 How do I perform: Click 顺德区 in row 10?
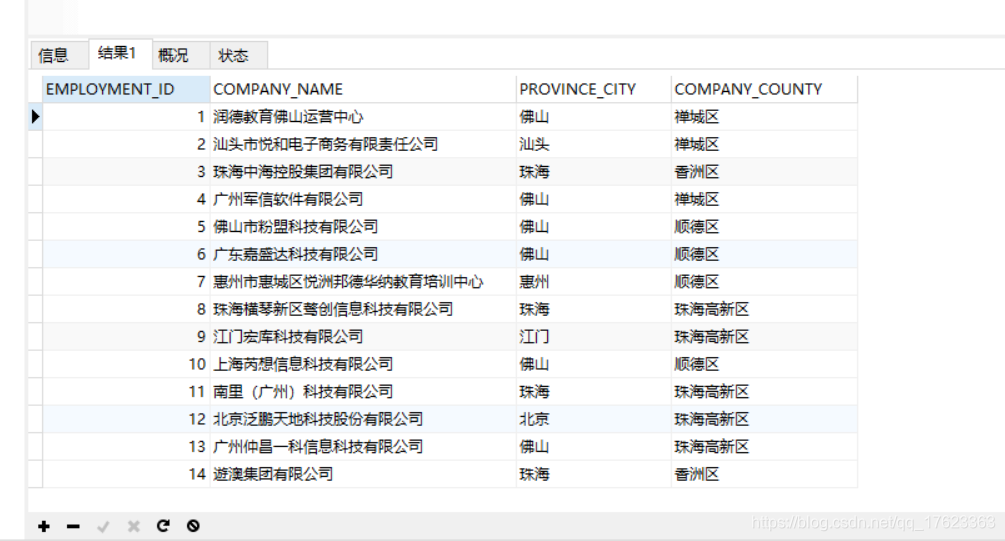pos(764,365)
